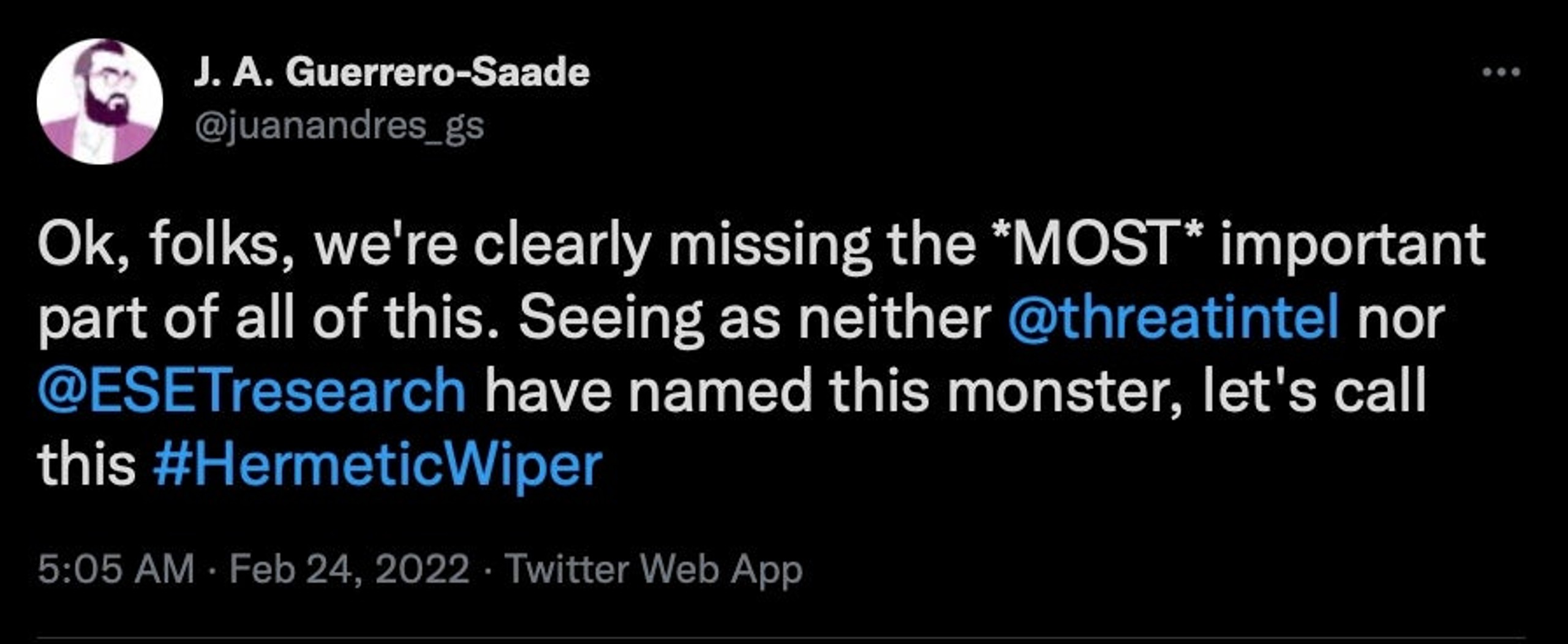Open the tweet's three-dot More menu

click(1501, 72)
